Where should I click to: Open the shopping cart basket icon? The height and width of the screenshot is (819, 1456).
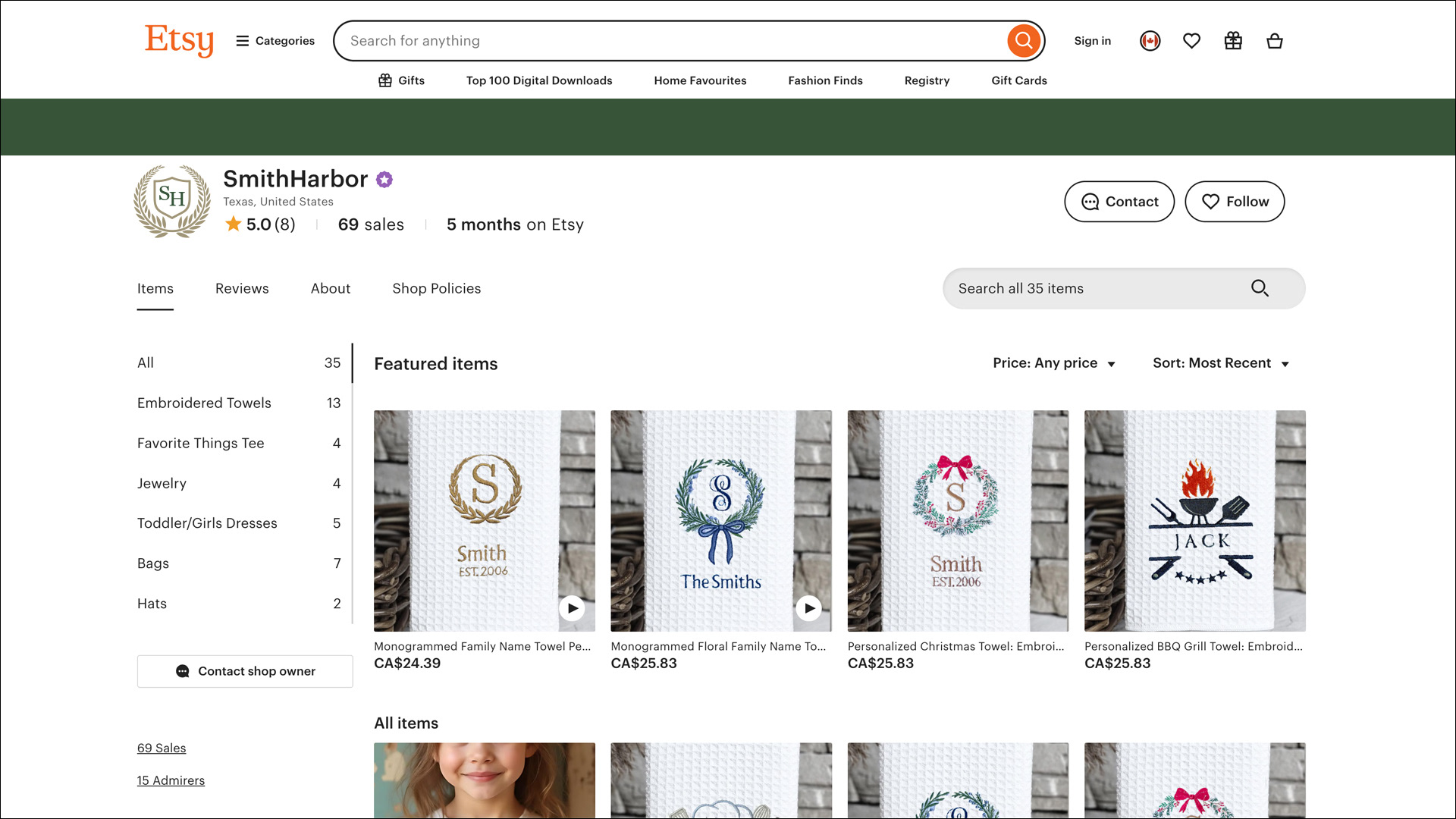tap(1274, 41)
